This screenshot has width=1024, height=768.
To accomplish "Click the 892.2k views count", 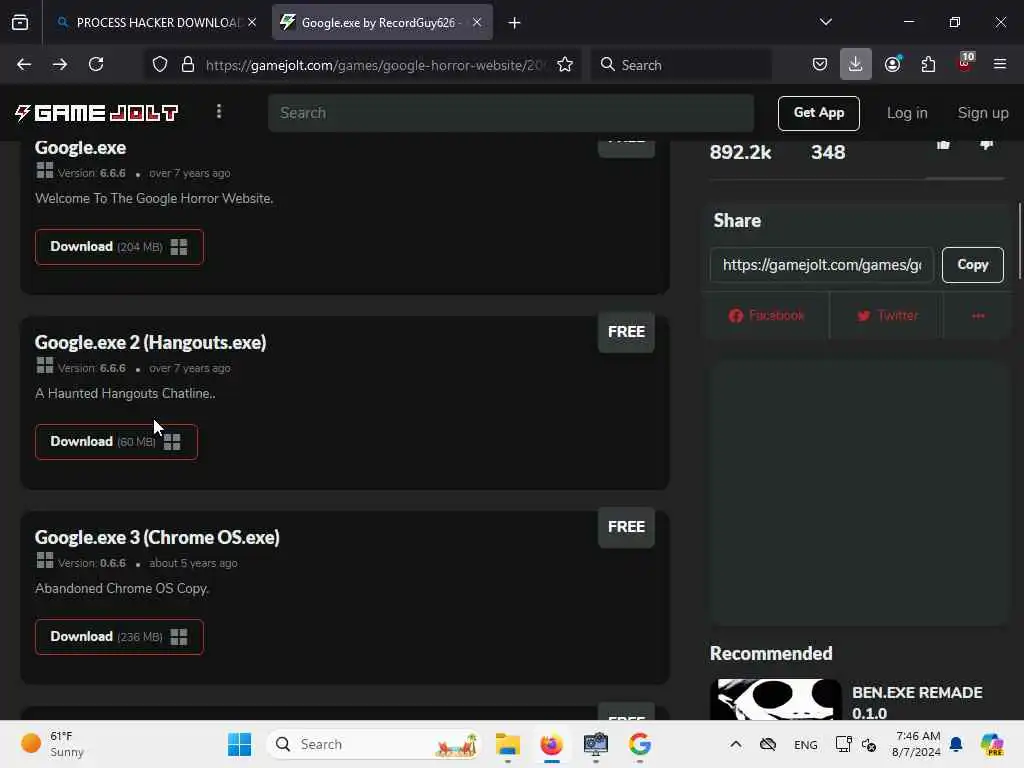I will [x=740, y=152].
